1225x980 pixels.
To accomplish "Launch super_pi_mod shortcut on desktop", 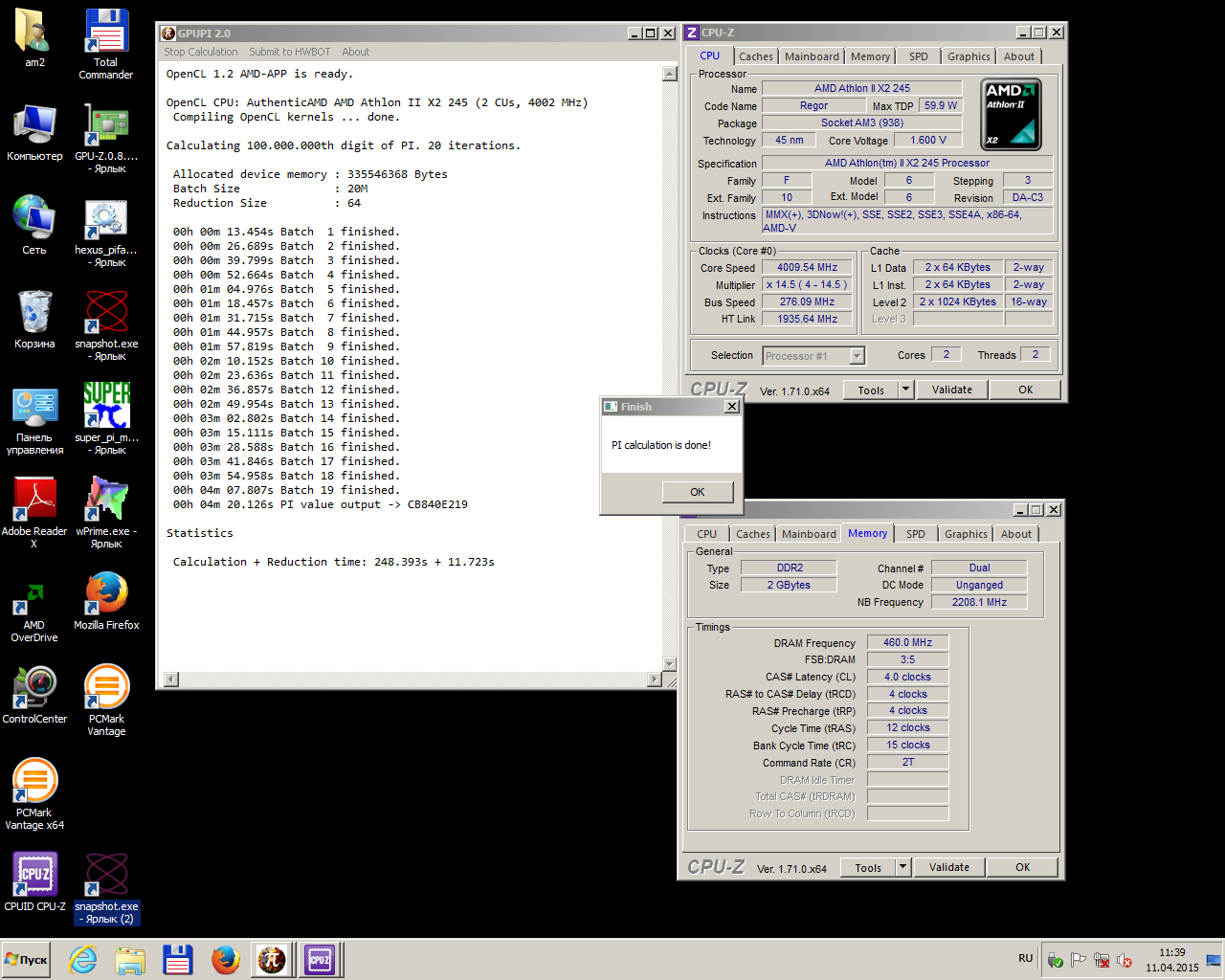I will pos(106,419).
